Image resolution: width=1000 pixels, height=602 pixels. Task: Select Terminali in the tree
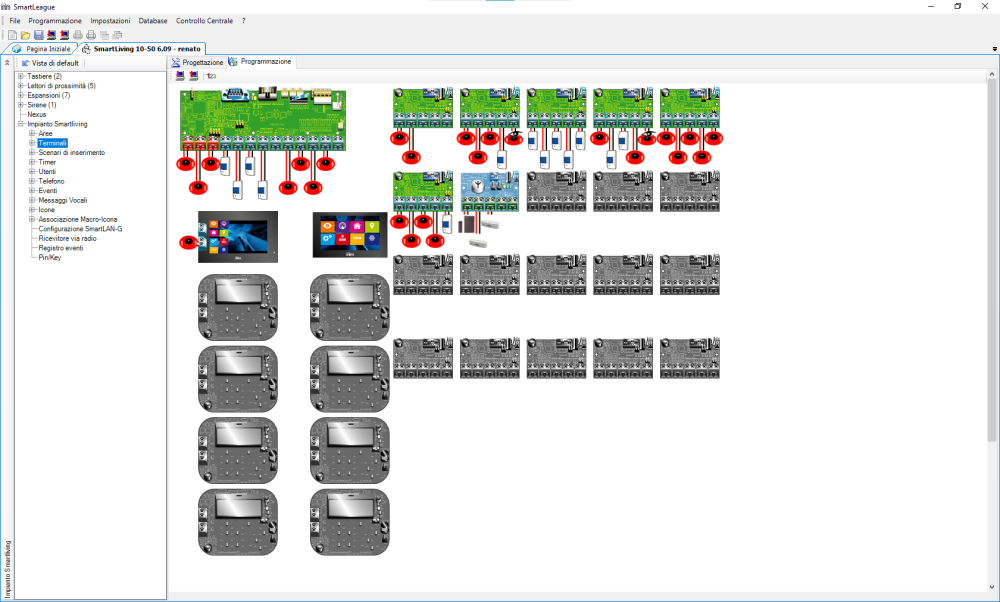click(x=52, y=143)
